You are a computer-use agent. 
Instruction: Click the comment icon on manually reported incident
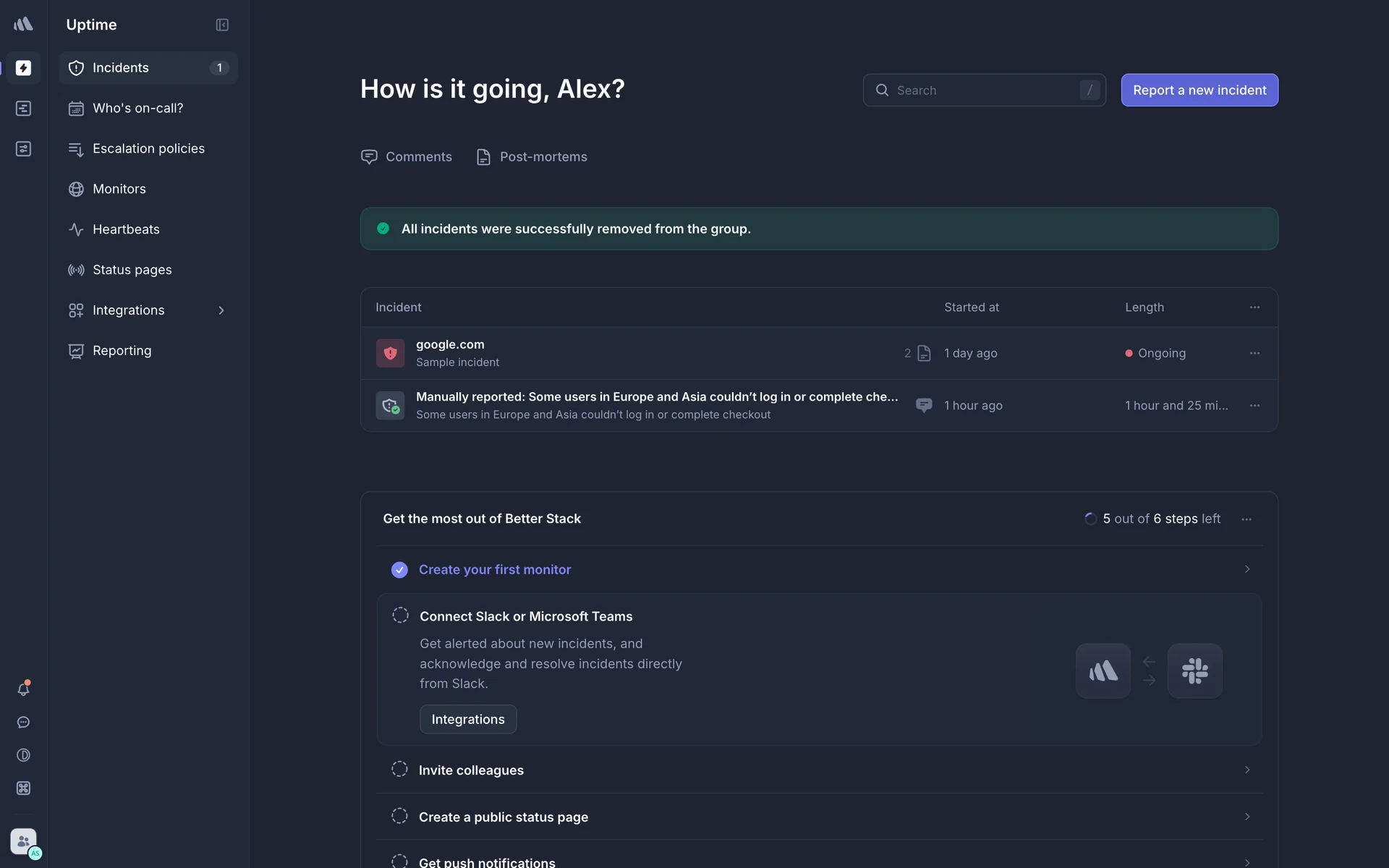(x=924, y=405)
